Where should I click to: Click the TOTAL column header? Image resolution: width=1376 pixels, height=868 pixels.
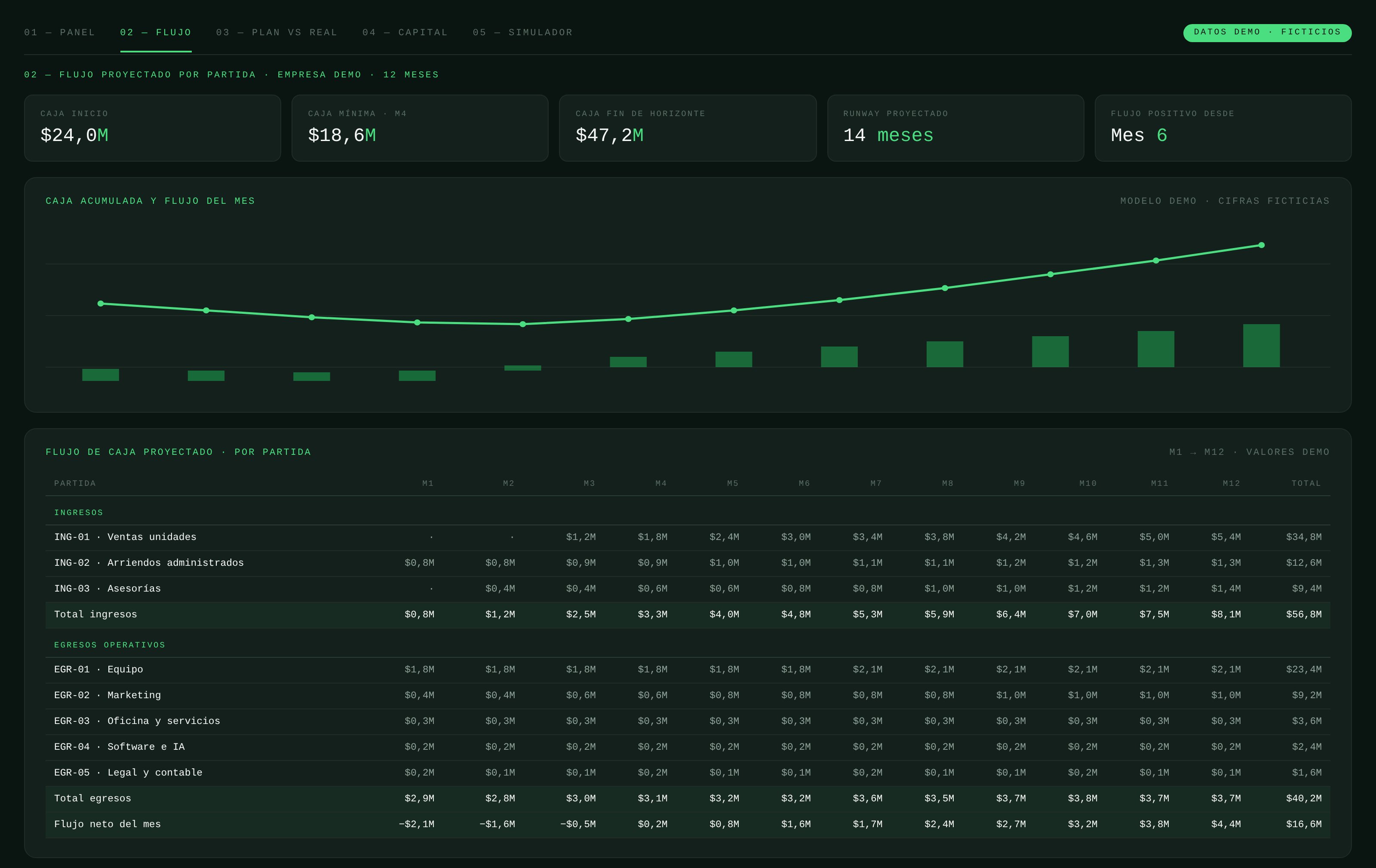pyautogui.click(x=1306, y=483)
